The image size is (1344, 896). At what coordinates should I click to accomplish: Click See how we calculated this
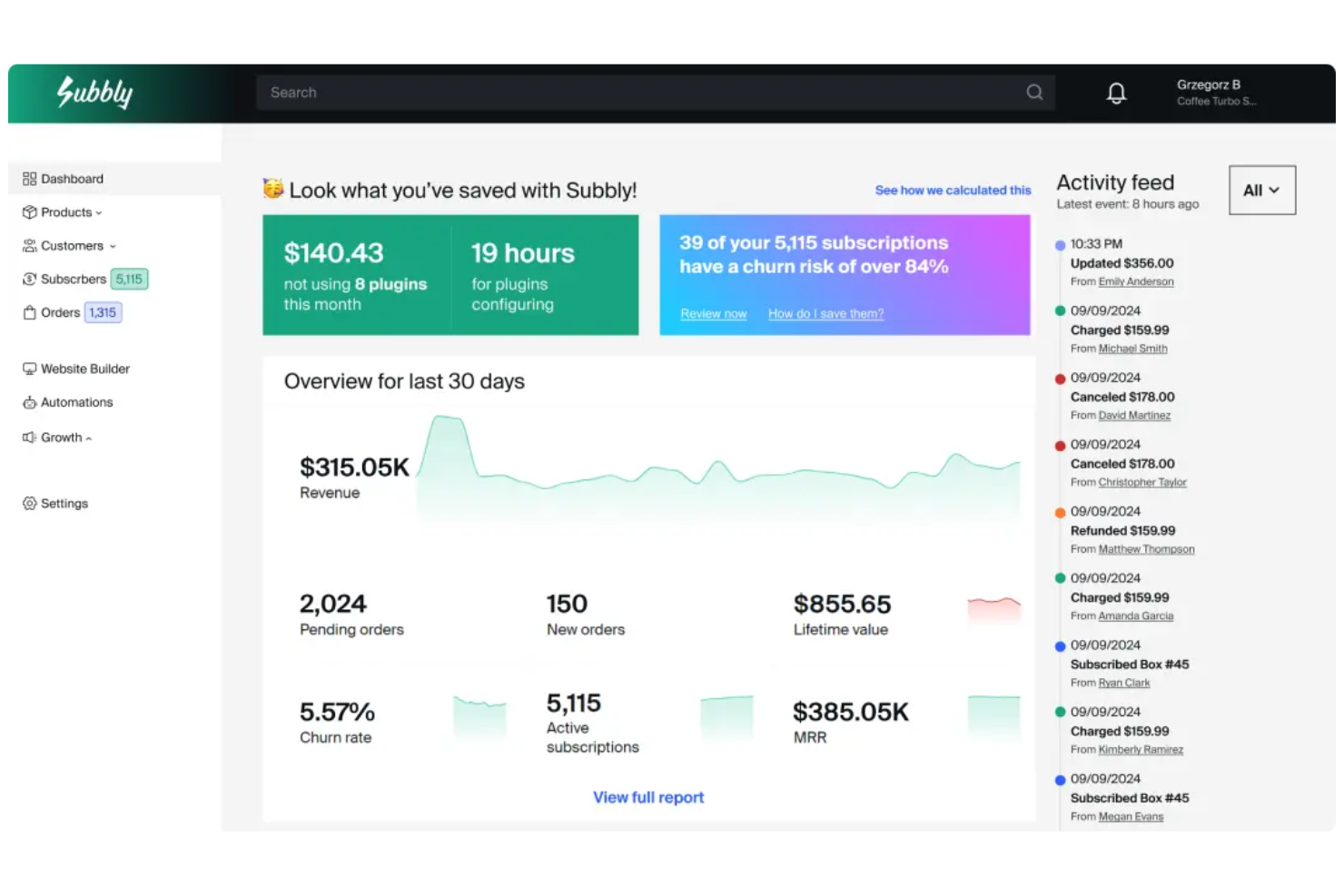[x=952, y=190]
